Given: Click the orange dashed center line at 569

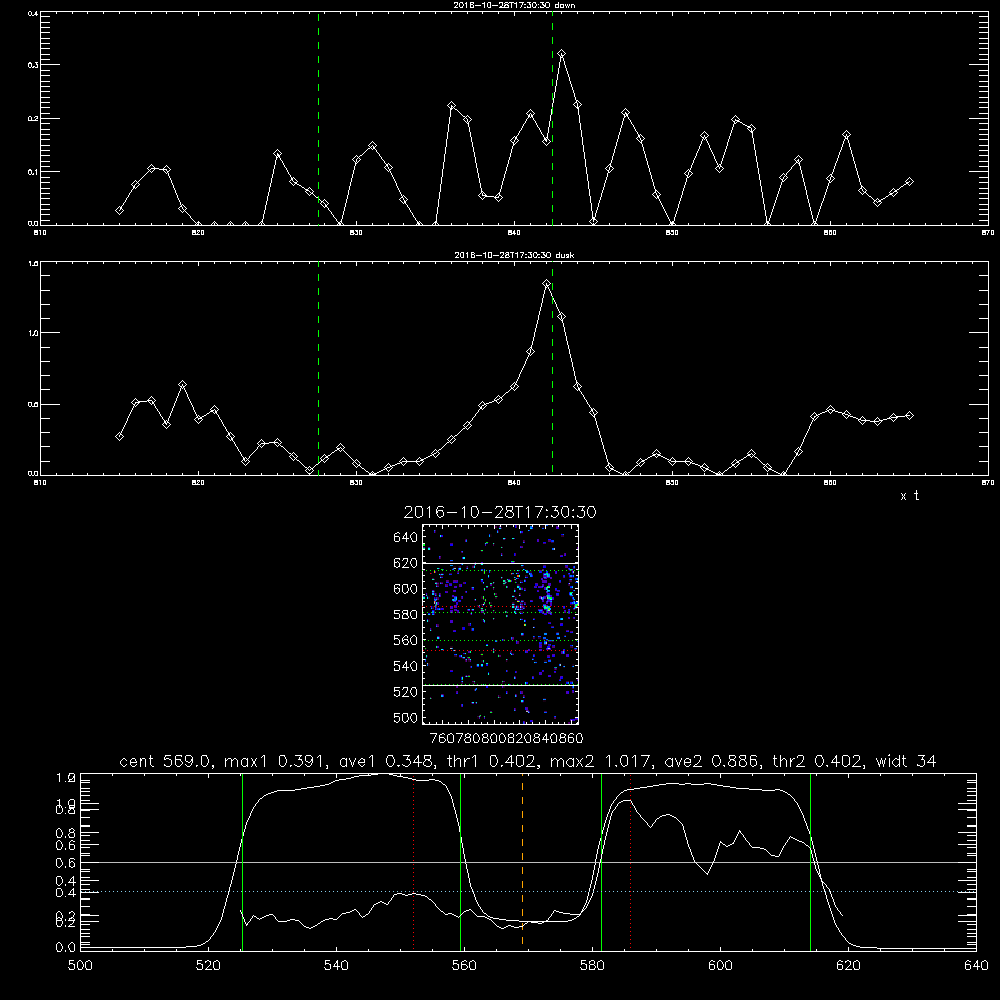Looking at the screenshot, I should (x=522, y=860).
